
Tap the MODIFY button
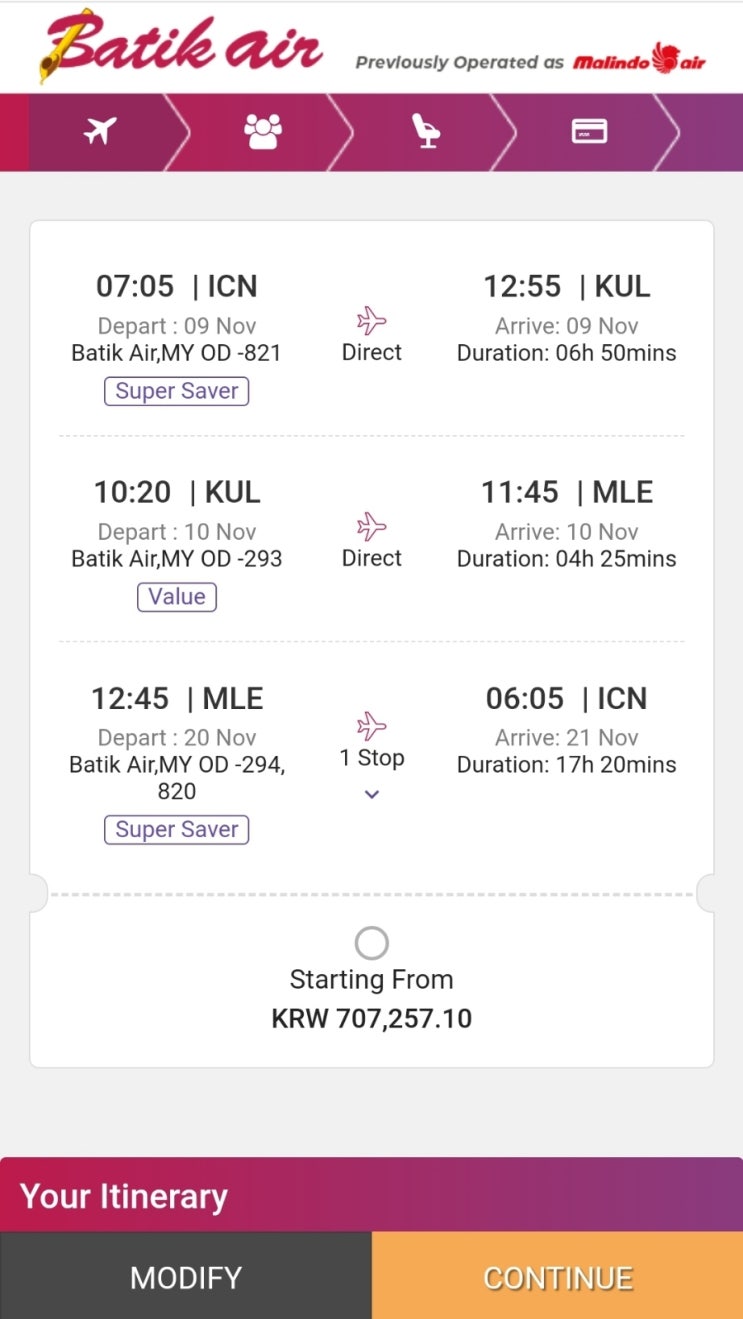pos(186,1276)
